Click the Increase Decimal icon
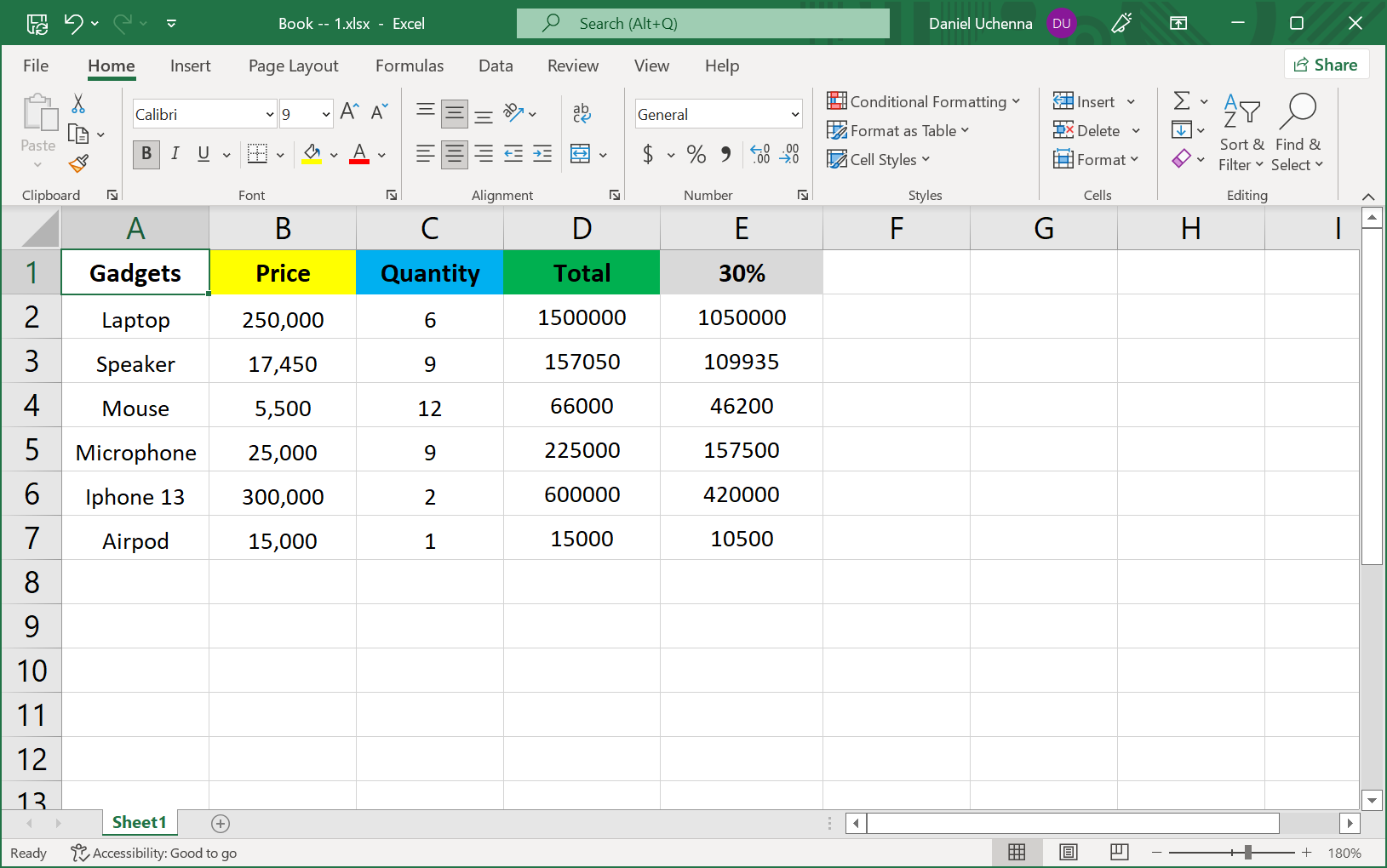 click(759, 154)
